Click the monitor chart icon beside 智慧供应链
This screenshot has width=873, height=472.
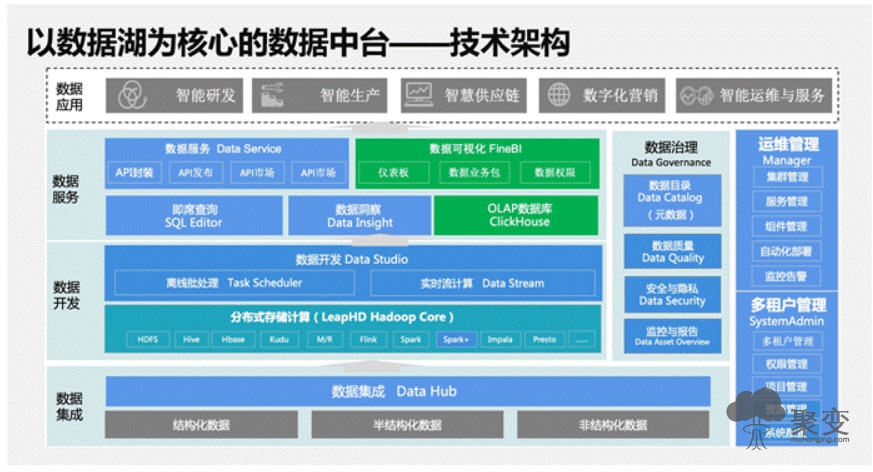[x=419, y=95]
